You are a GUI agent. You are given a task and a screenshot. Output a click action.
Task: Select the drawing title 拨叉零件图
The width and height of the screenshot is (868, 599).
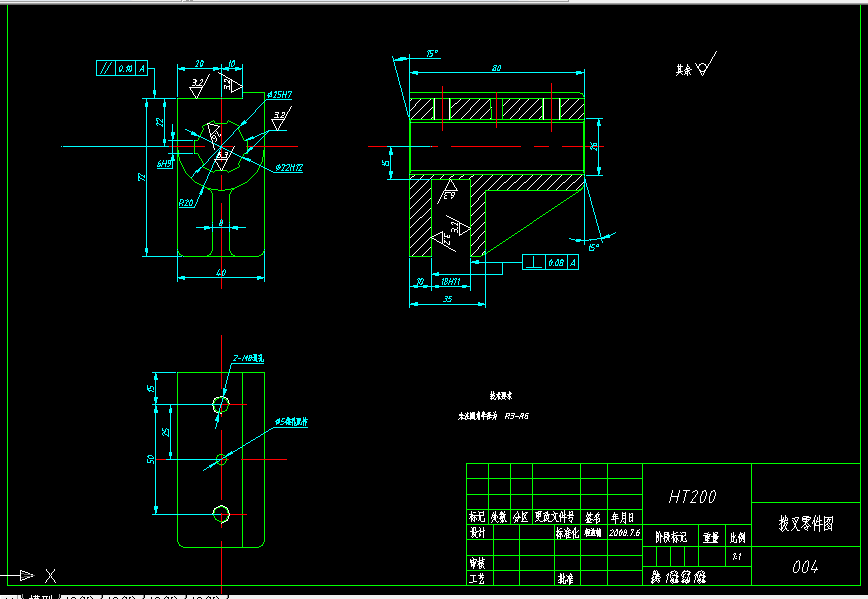[x=806, y=523]
